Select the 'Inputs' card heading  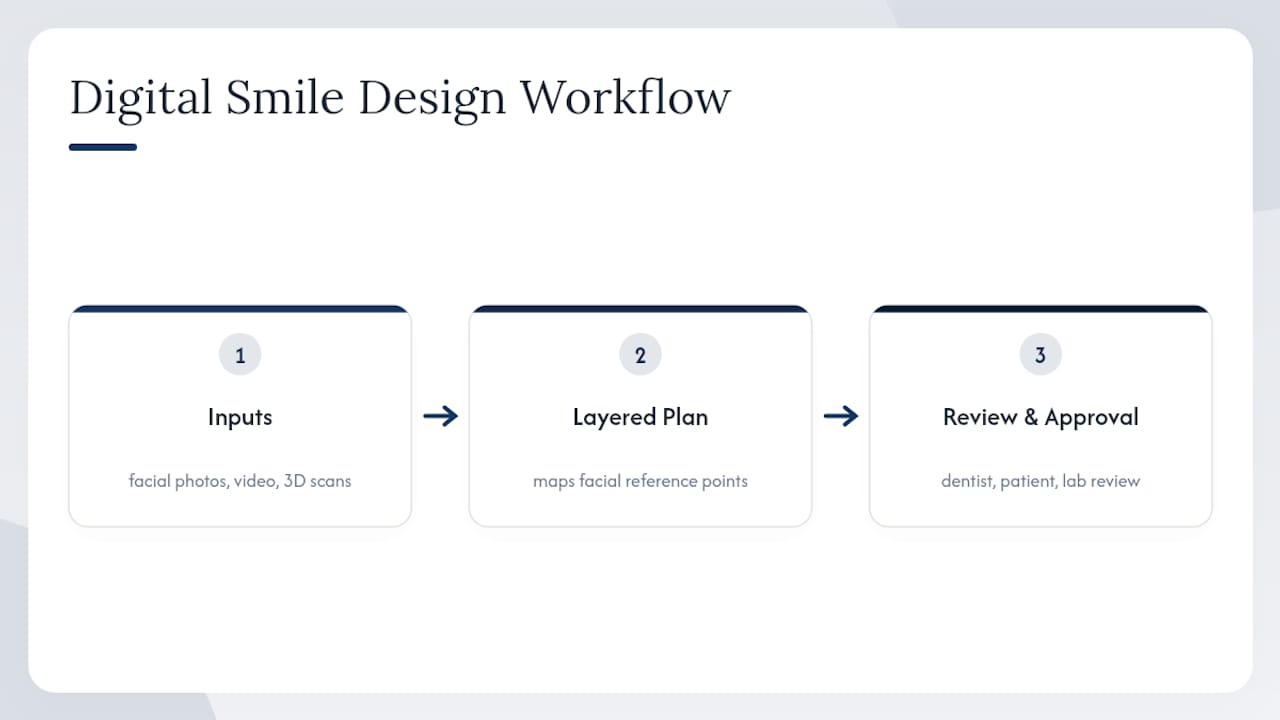click(240, 417)
